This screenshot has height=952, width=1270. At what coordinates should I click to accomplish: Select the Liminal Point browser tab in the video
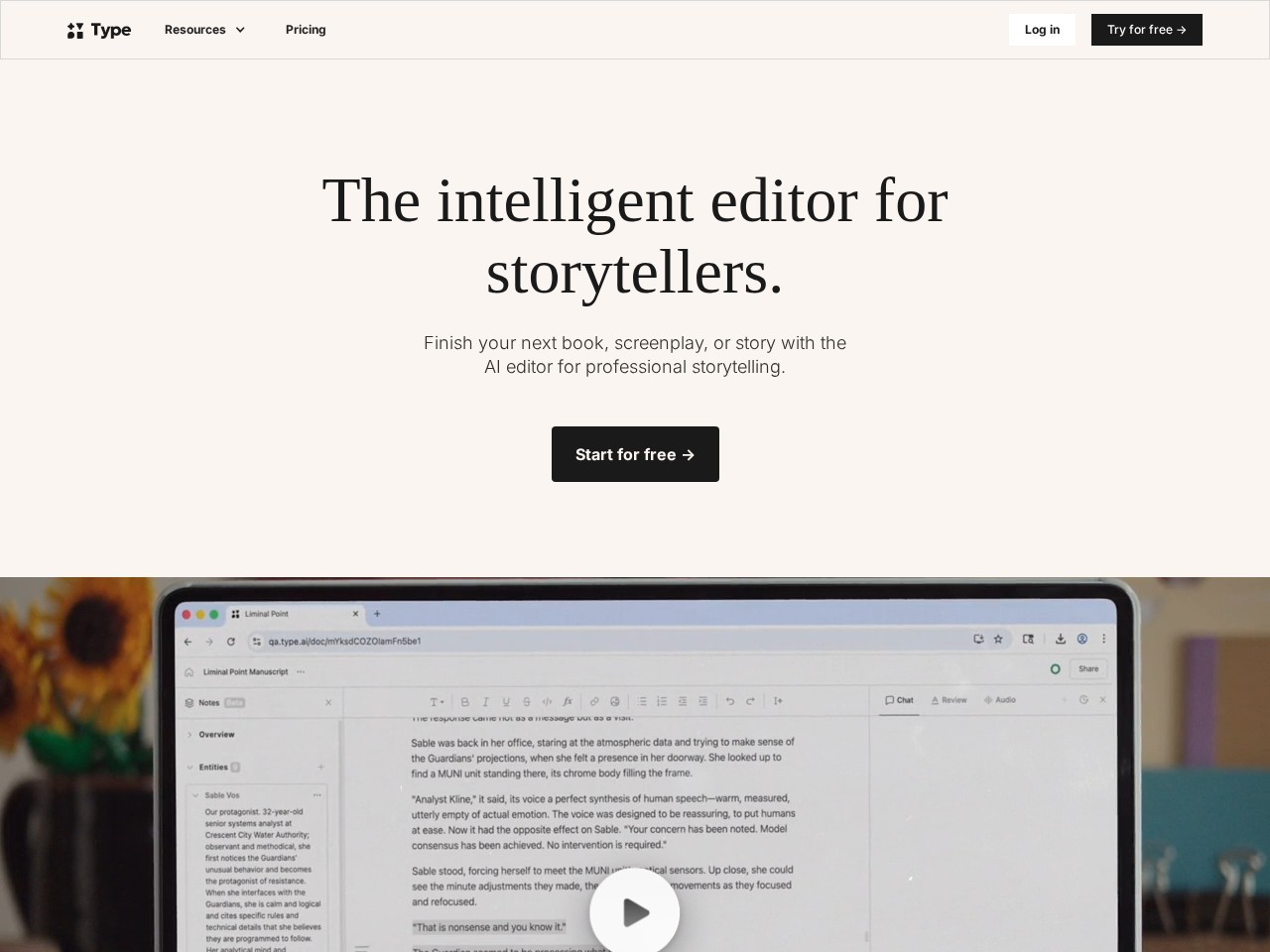pyautogui.click(x=295, y=614)
